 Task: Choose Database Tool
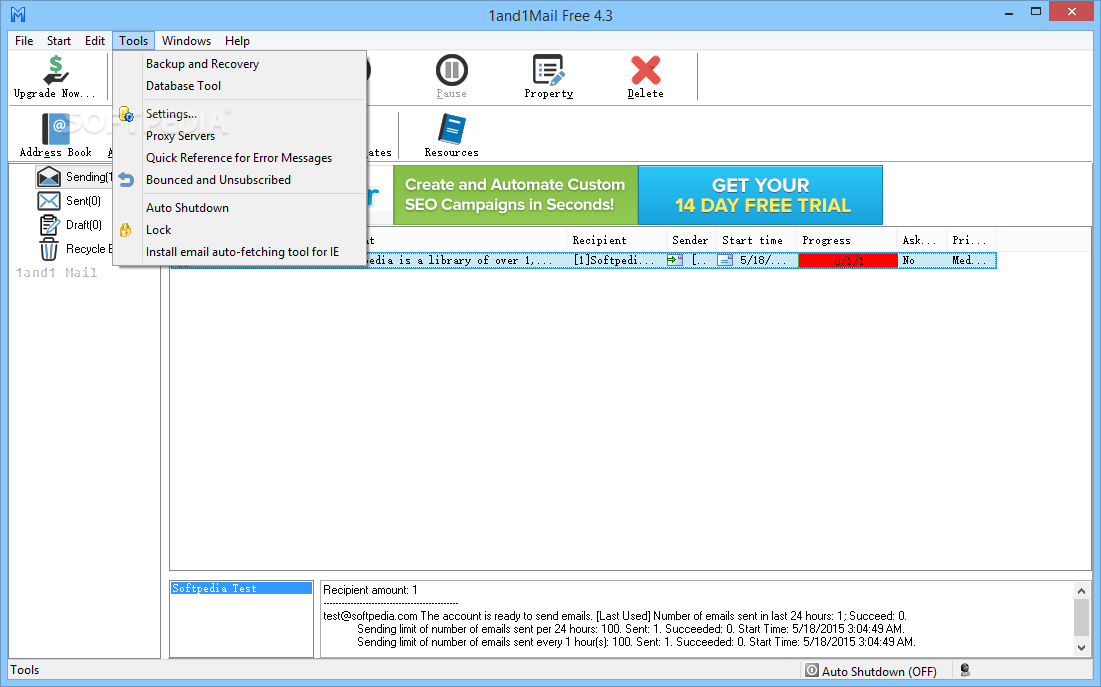tap(240, 86)
